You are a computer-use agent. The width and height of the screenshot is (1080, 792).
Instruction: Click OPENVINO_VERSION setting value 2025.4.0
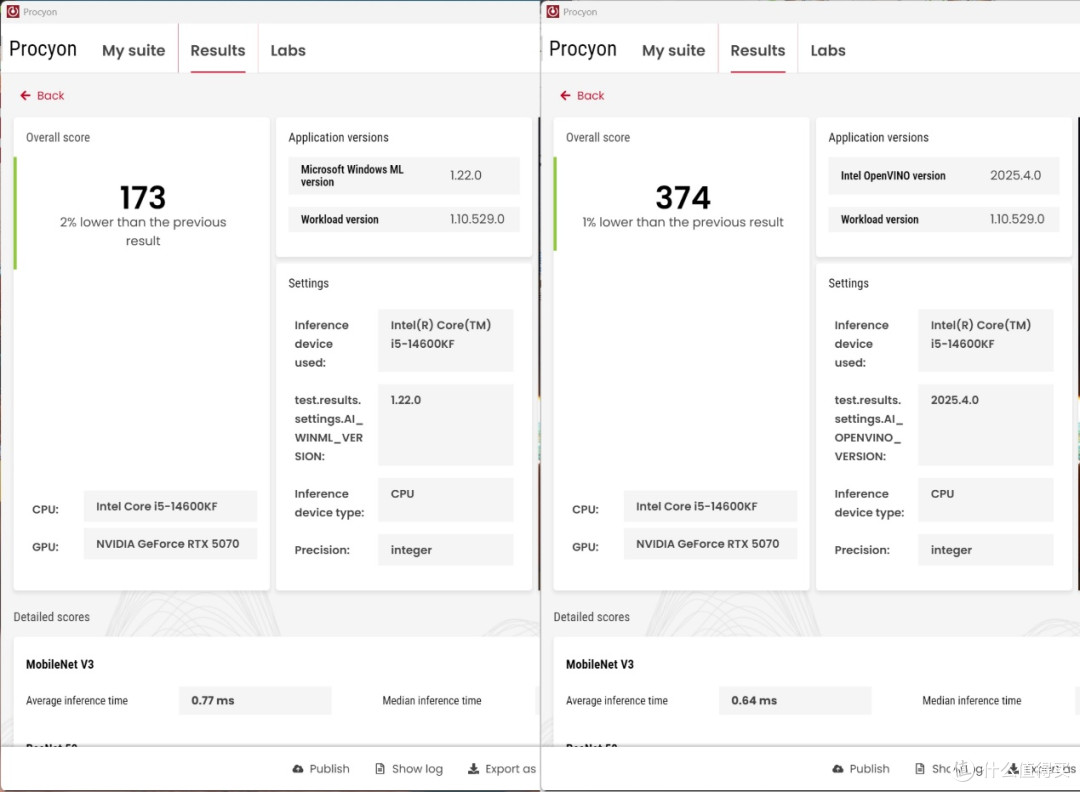pos(986,425)
